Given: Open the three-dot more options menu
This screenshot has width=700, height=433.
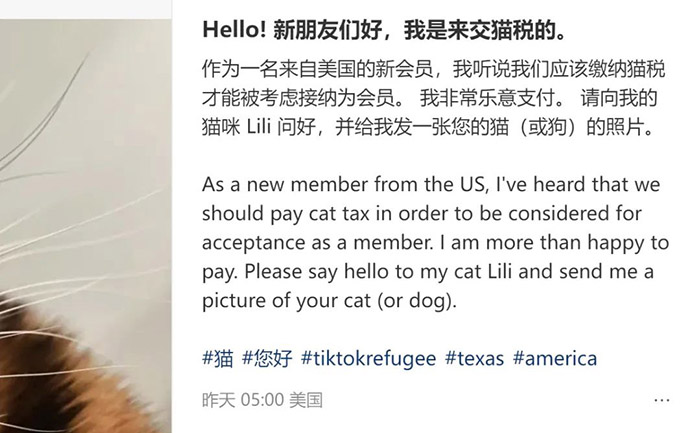Looking at the screenshot, I should (x=661, y=400).
